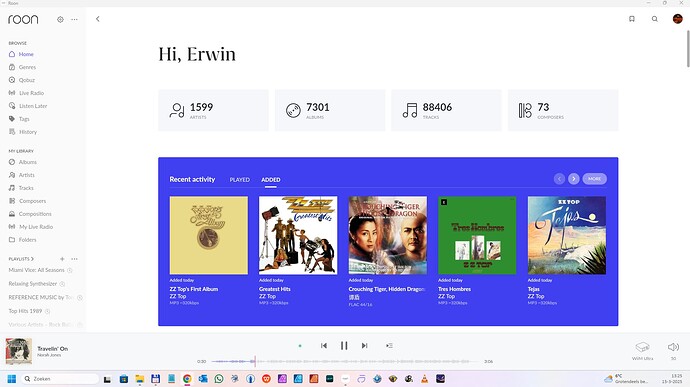Open the user profile avatar

(678, 19)
